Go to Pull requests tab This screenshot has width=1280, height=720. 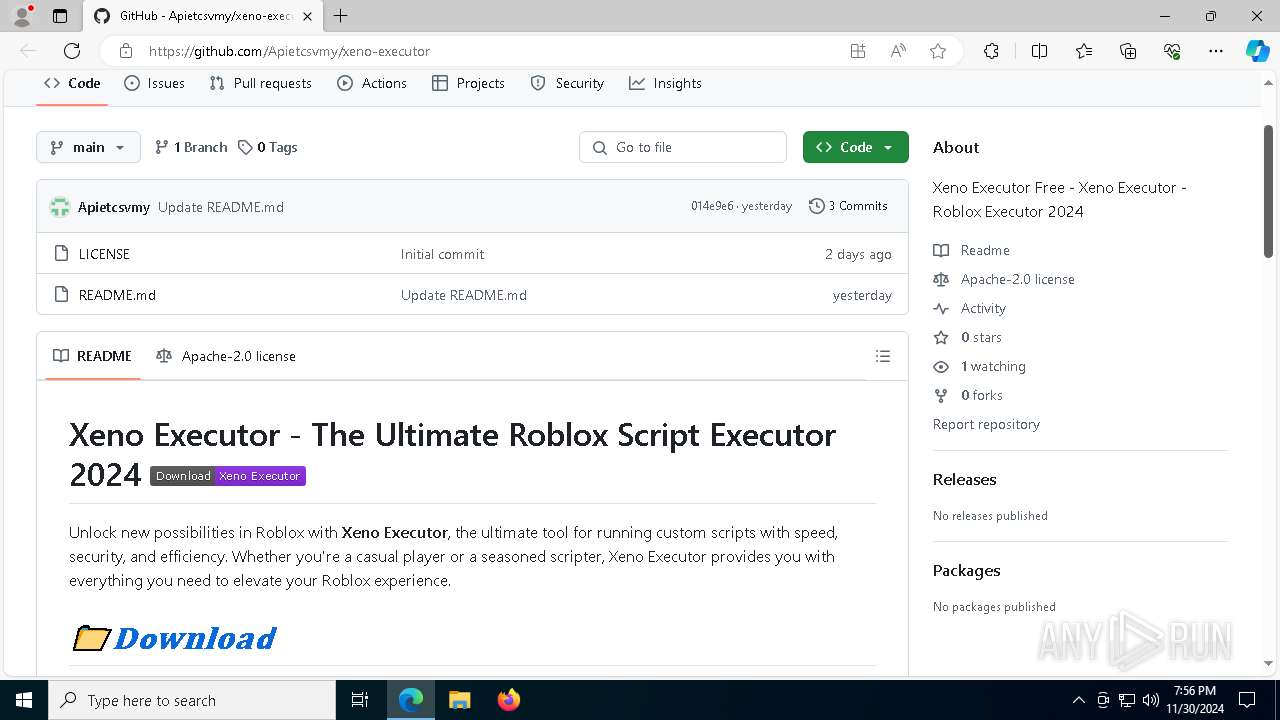click(x=260, y=83)
